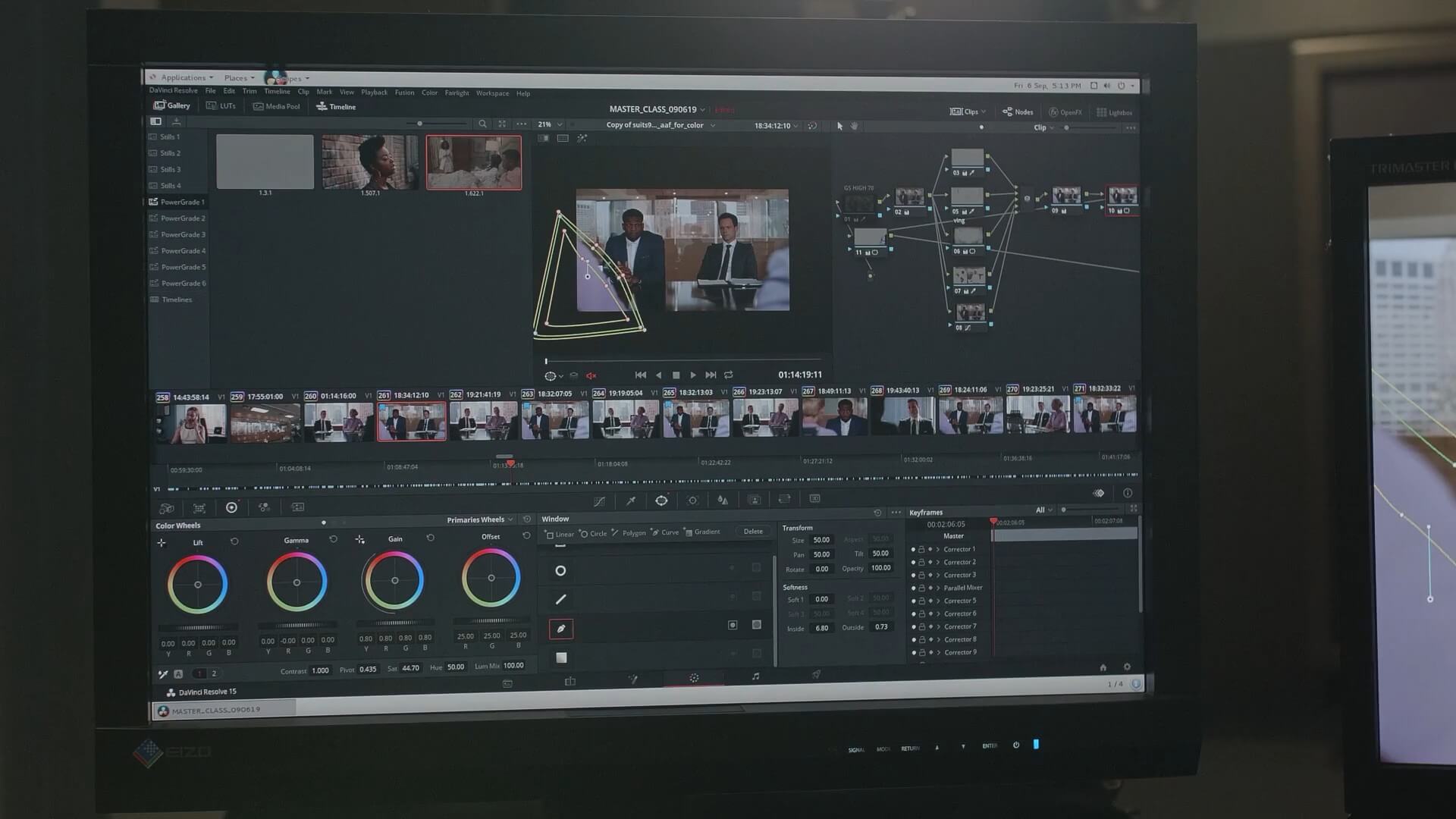Select the hand pan tool above node editor
Screen dimensions: 1456x819
click(x=854, y=126)
